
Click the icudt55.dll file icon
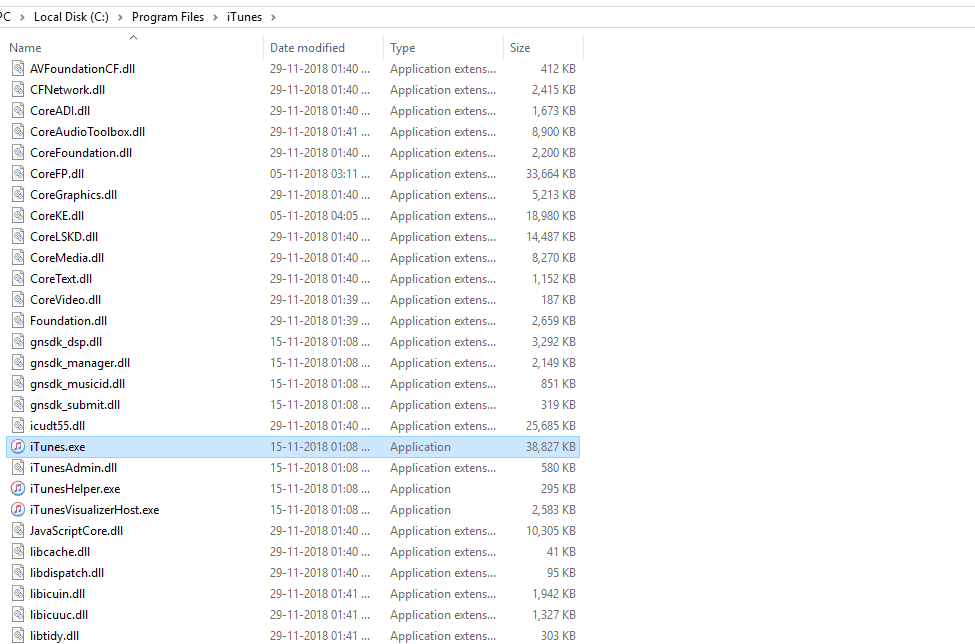pyautogui.click(x=18, y=426)
